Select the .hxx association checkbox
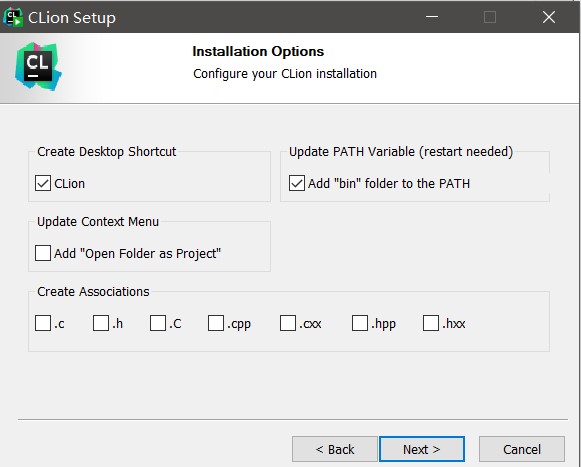The image size is (581, 467). click(431, 323)
